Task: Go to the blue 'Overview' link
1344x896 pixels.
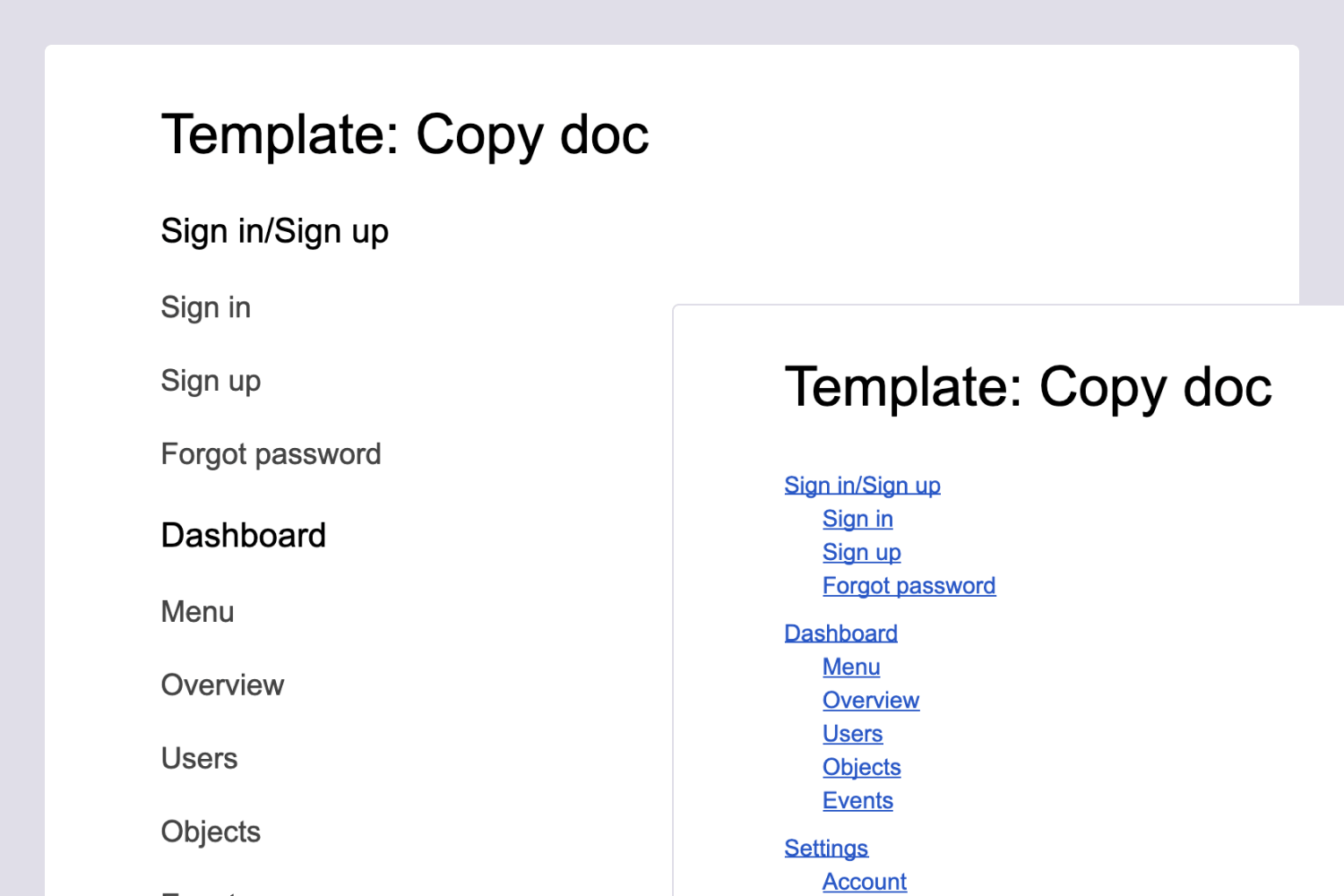Action: pyautogui.click(x=871, y=701)
